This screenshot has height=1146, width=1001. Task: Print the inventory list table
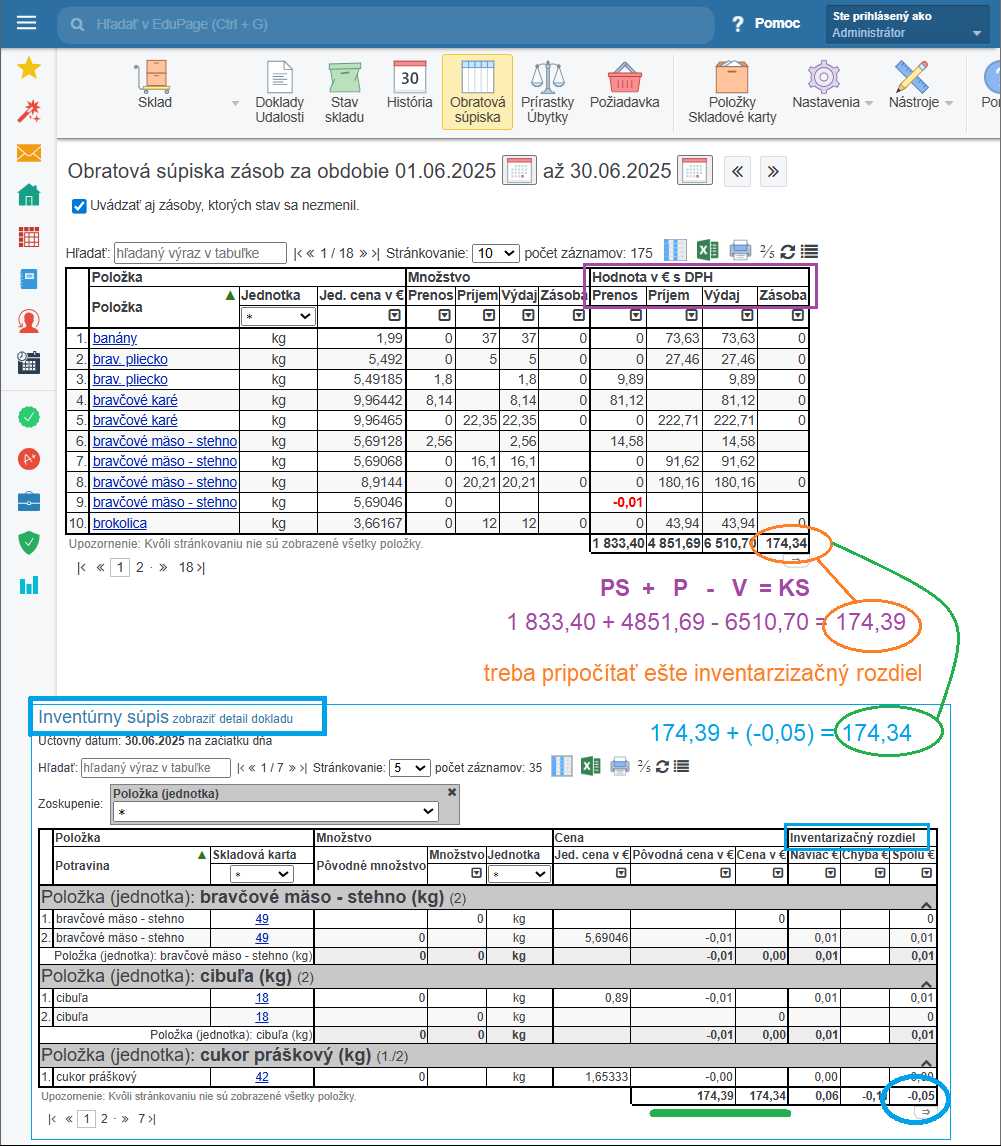(x=620, y=766)
